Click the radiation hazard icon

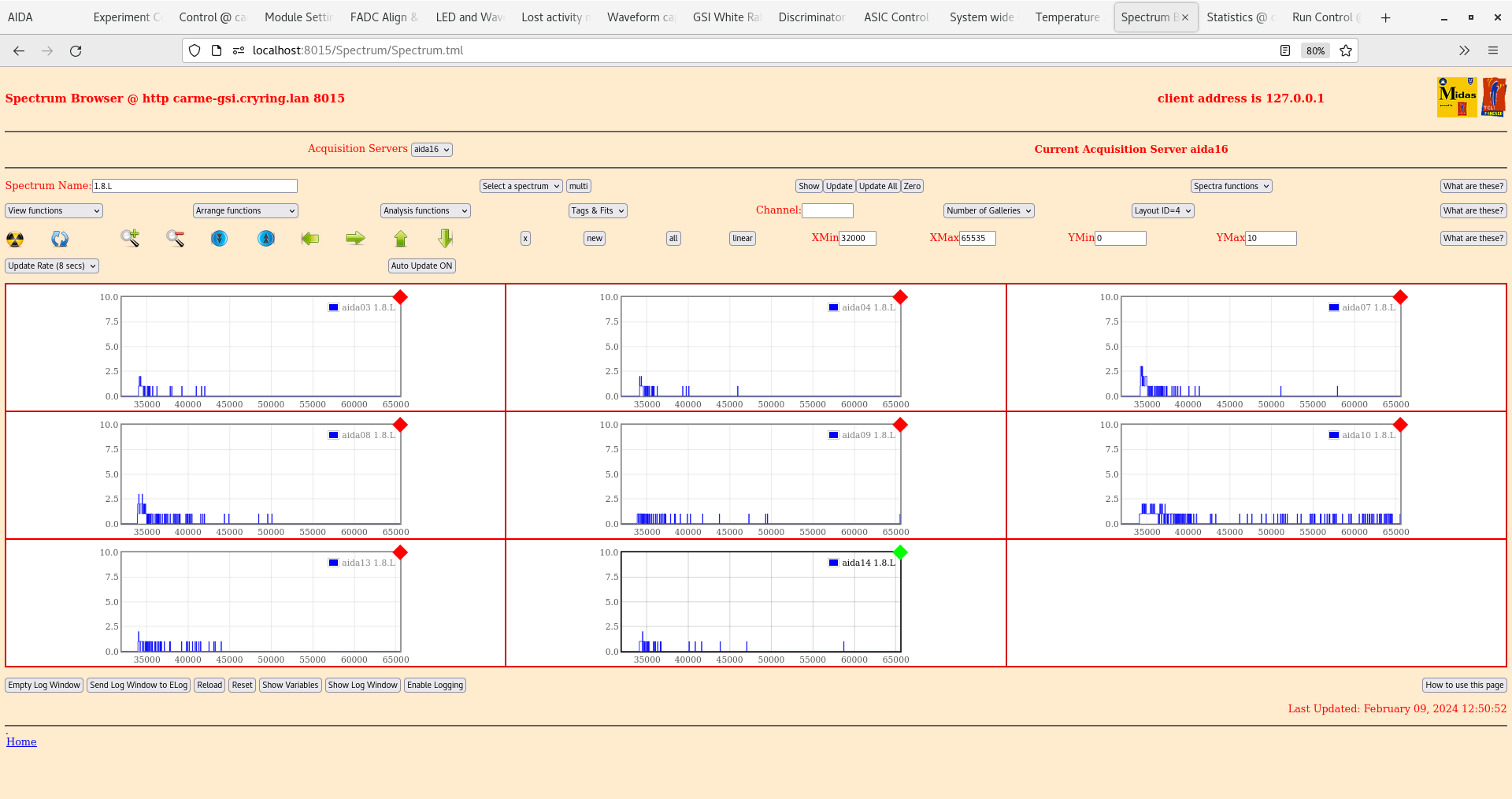[15, 239]
